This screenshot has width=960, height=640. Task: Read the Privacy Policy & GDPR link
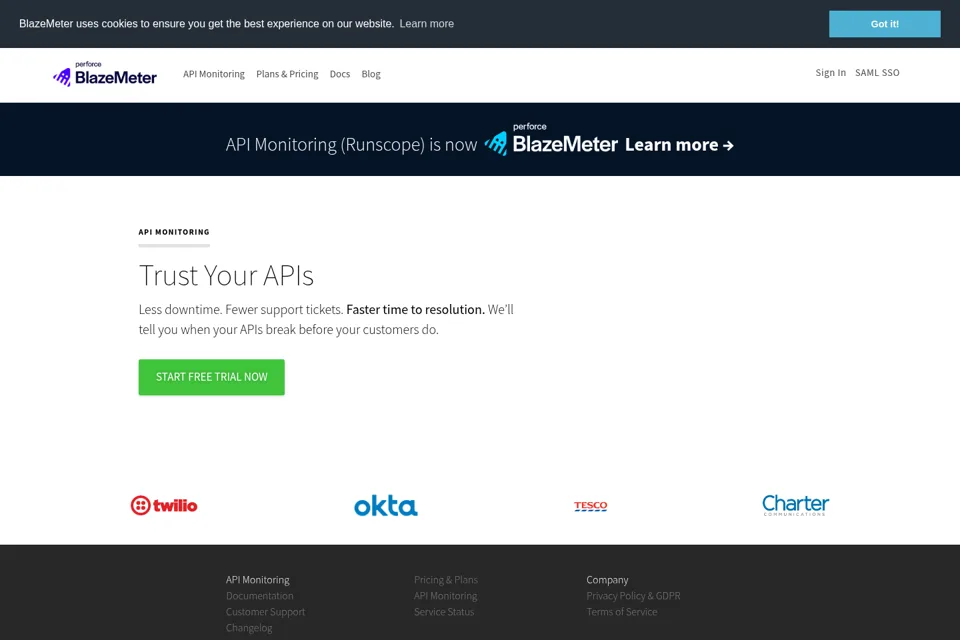633,596
